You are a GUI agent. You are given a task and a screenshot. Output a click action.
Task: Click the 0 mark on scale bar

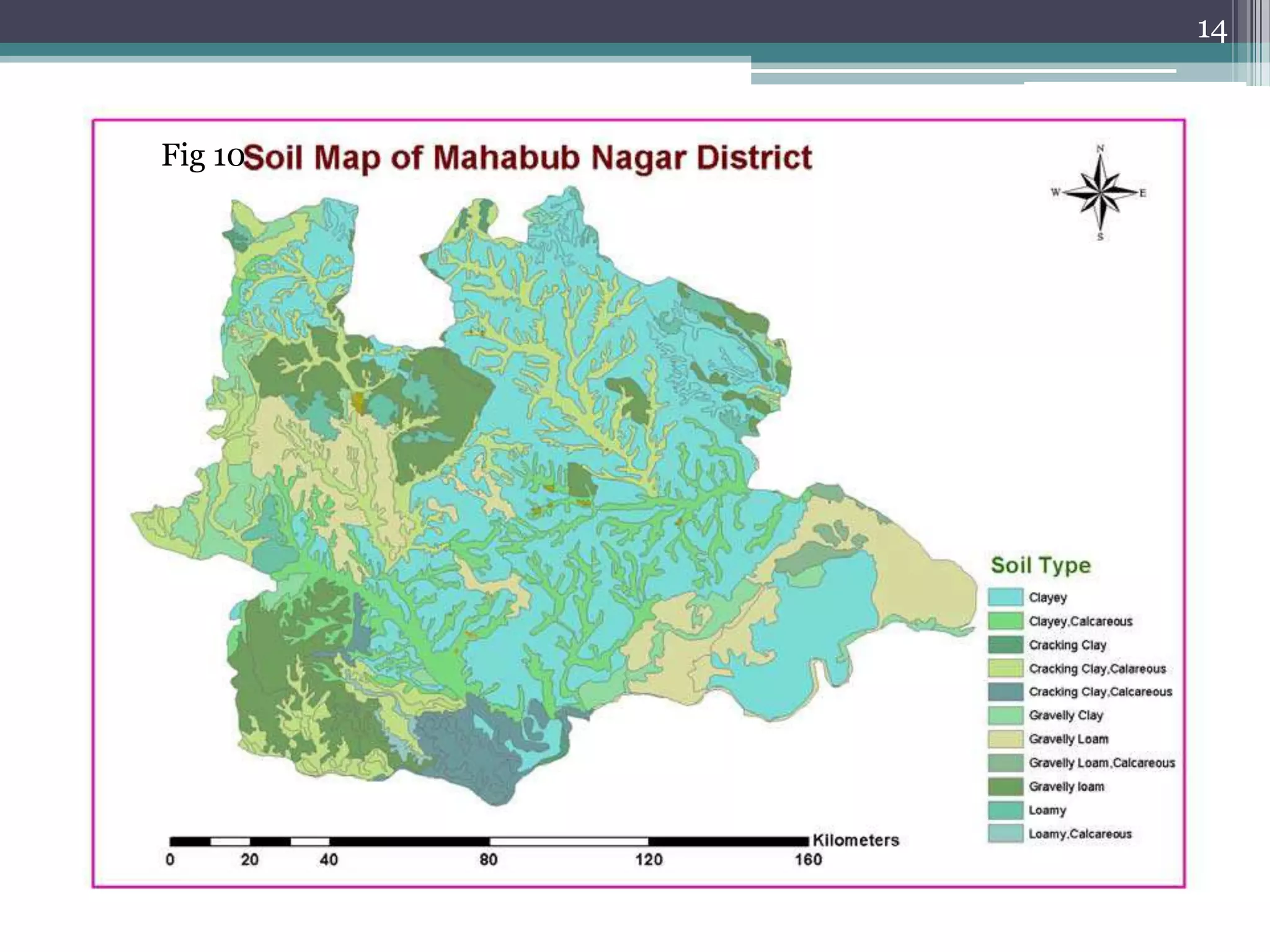point(170,860)
